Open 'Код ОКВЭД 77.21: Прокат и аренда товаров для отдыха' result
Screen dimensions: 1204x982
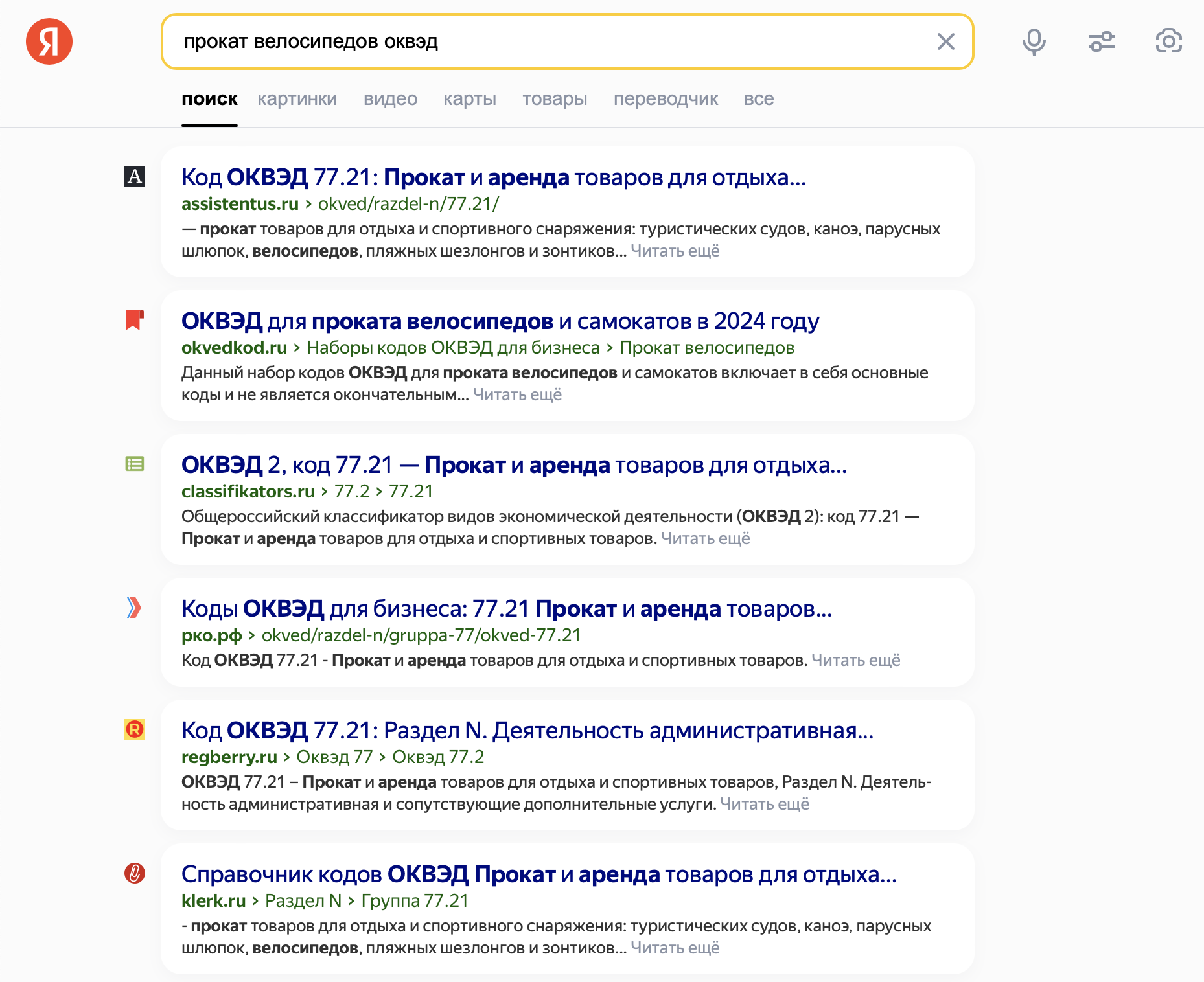tap(494, 177)
